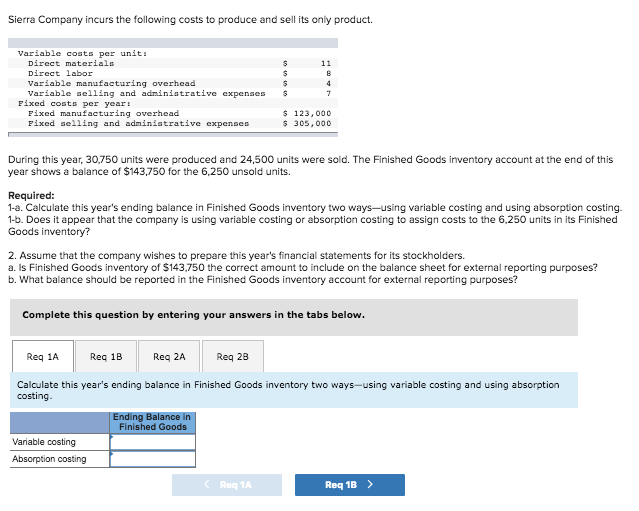Screen dimensions: 639x511
Task: Click the $ 305,000 value
Action: [x=307, y=123]
